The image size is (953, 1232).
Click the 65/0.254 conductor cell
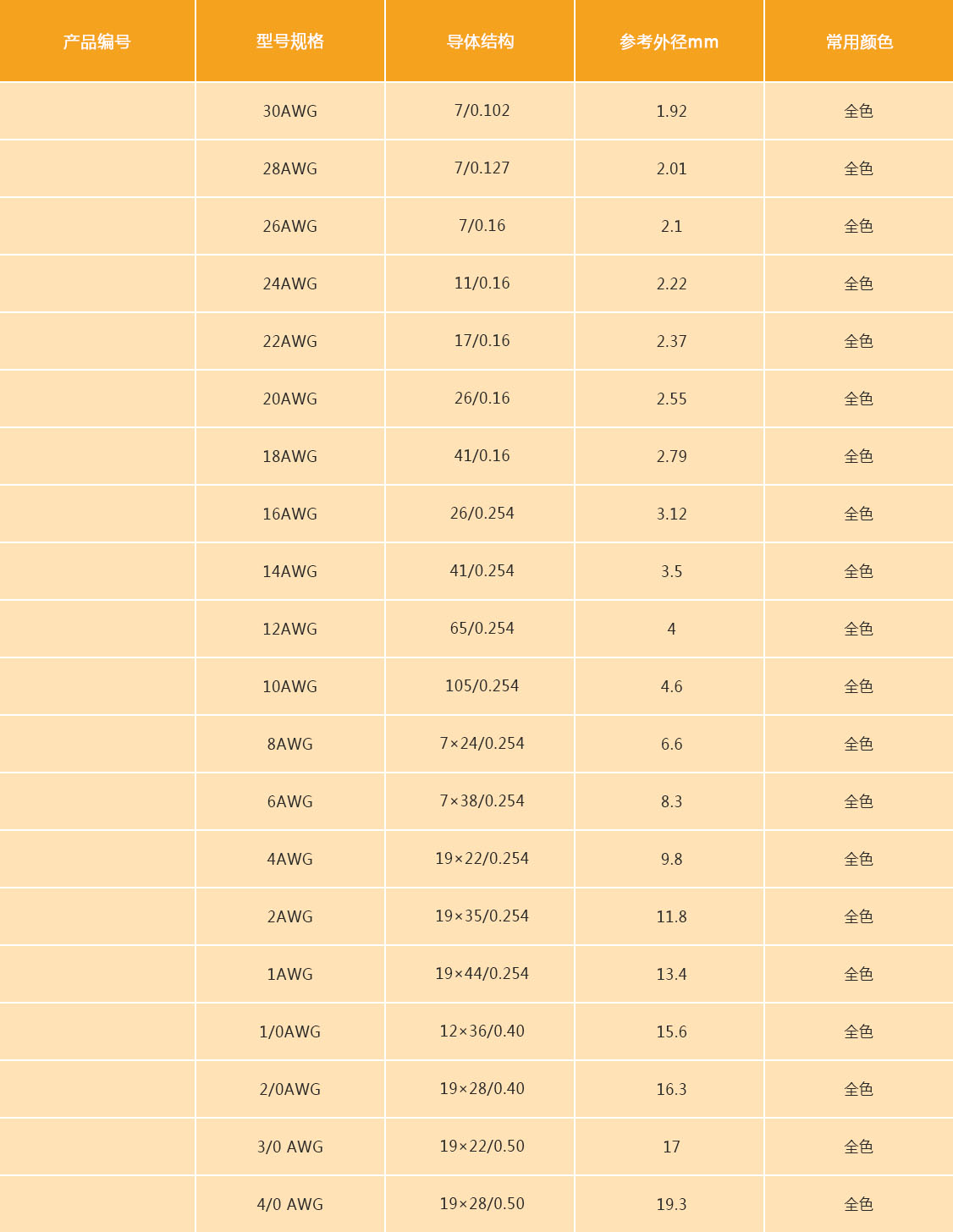[482, 629]
